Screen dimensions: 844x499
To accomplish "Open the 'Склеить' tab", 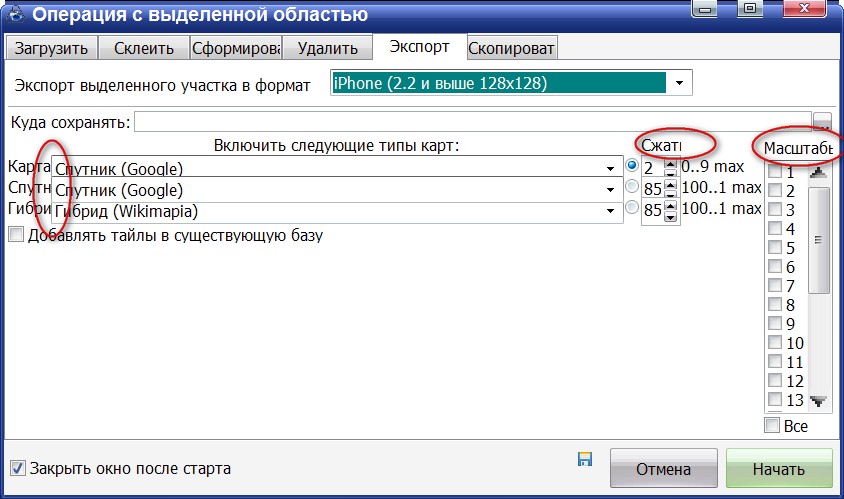I will coord(144,48).
